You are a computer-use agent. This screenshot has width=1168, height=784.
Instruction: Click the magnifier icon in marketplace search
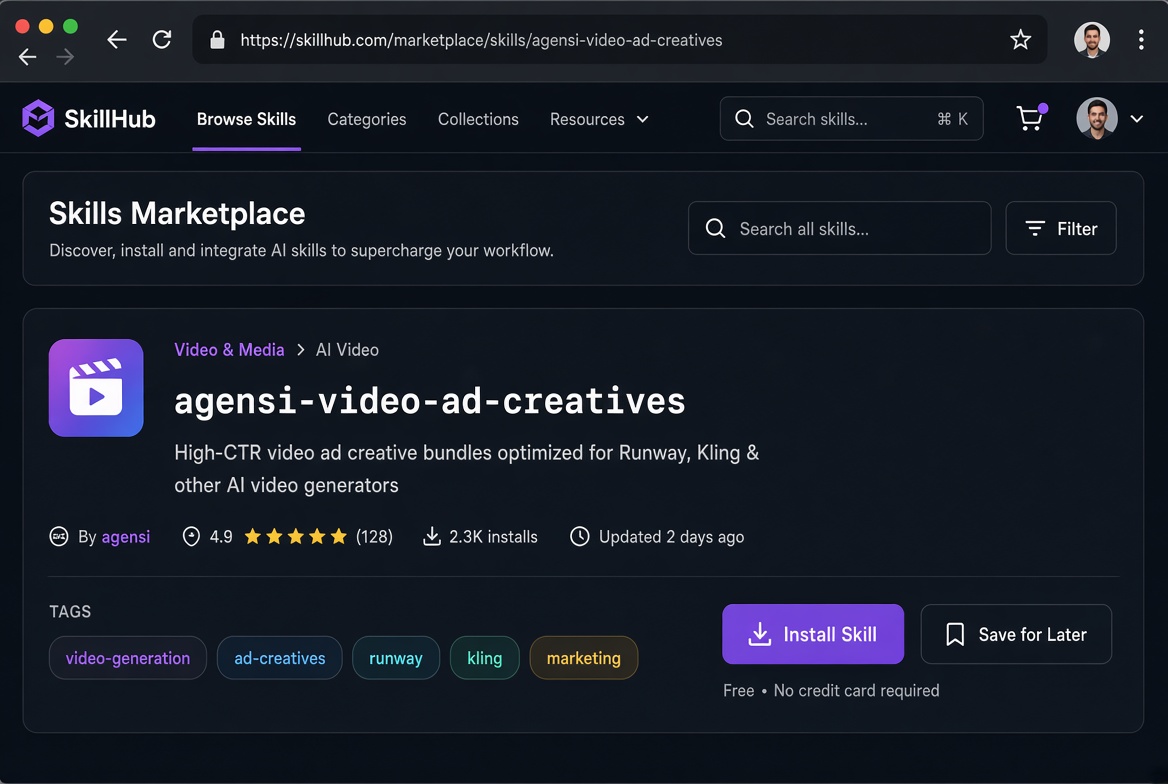(x=715, y=228)
